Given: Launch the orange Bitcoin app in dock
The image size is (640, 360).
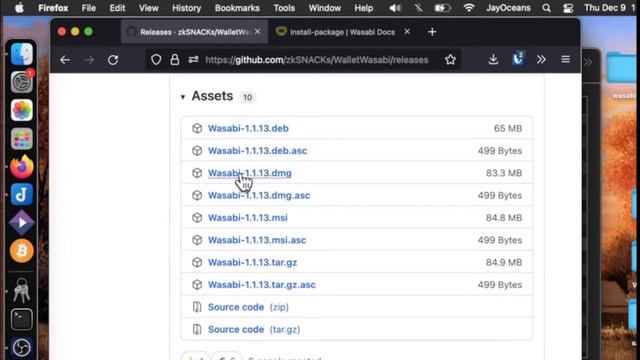Looking at the screenshot, I should [x=22, y=251].
